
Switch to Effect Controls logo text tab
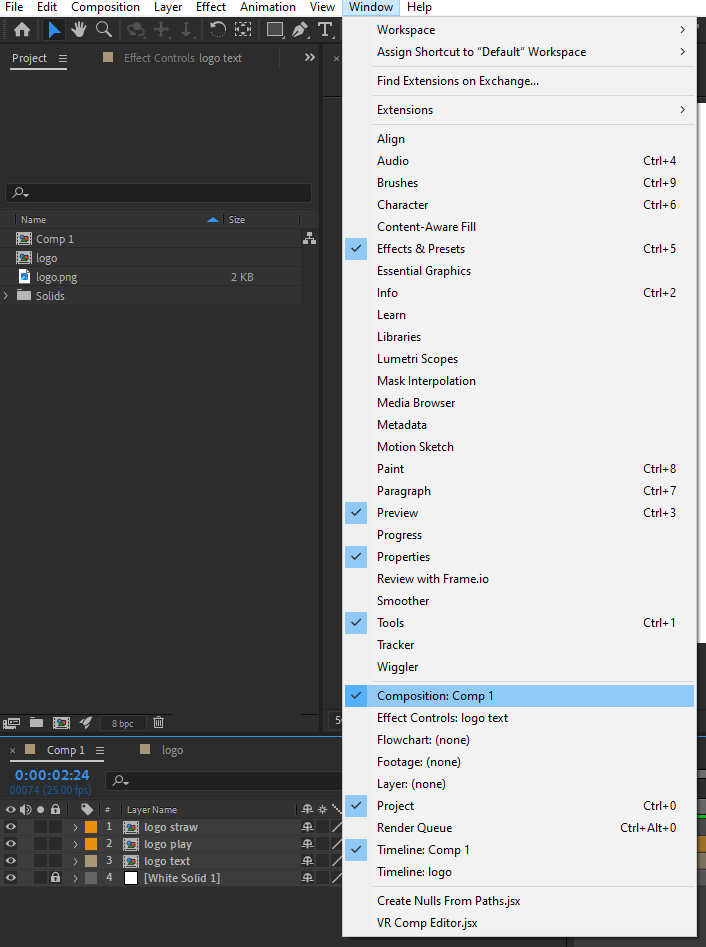(x=182, y=58)
